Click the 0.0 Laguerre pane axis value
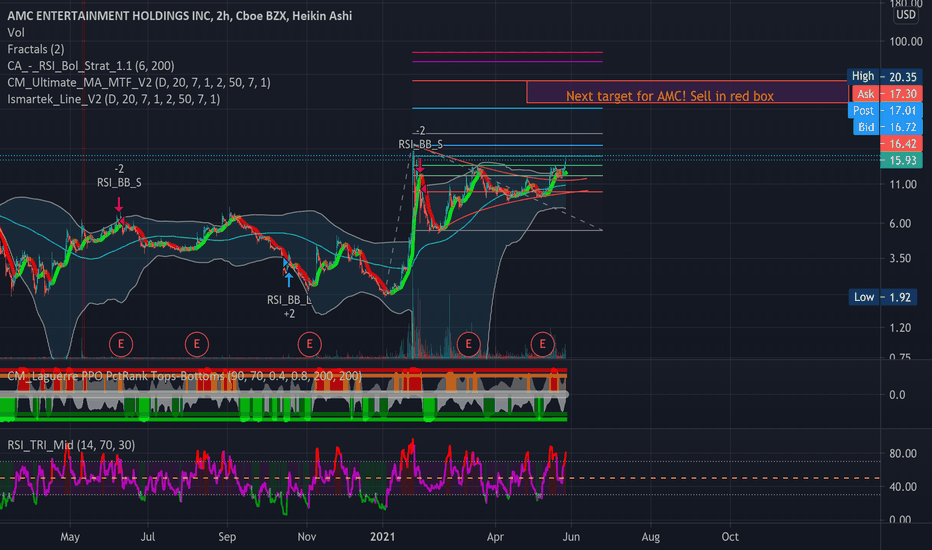 898,395
